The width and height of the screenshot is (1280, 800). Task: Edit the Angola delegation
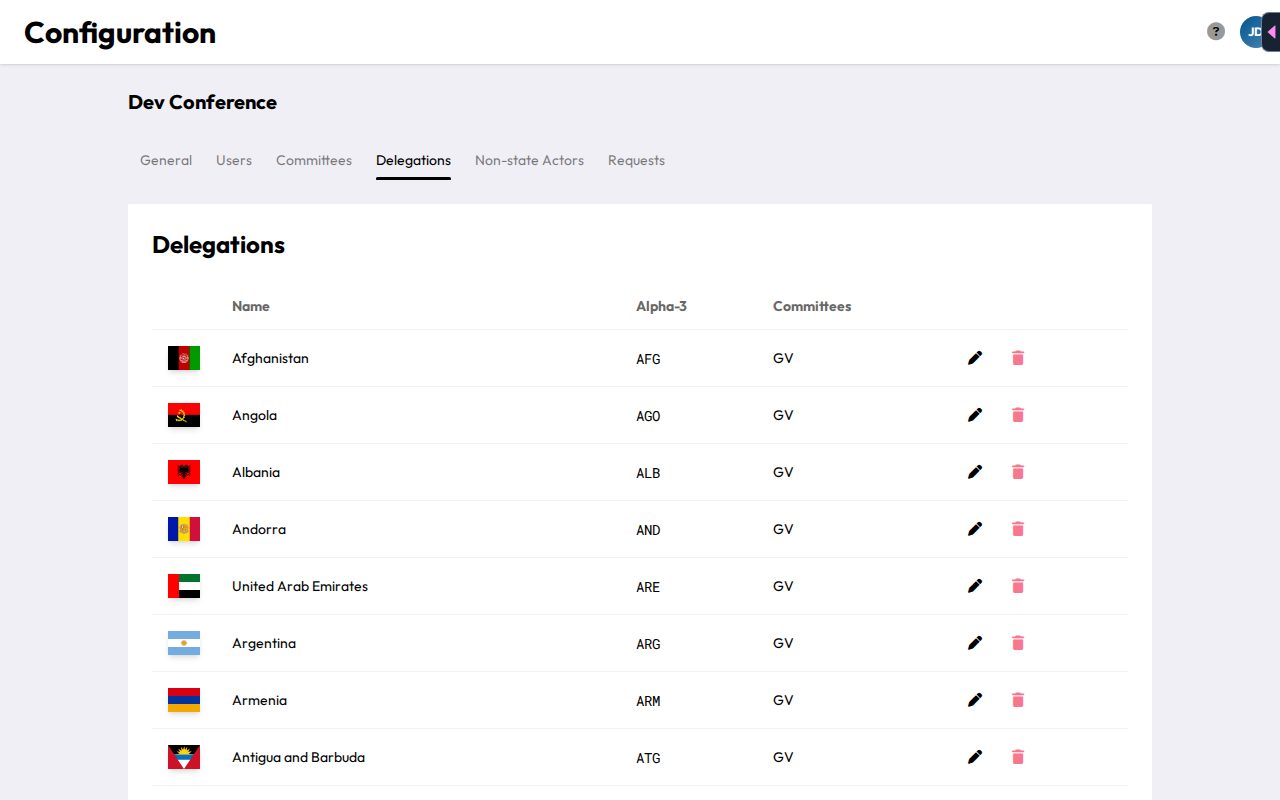pos(975,415)
